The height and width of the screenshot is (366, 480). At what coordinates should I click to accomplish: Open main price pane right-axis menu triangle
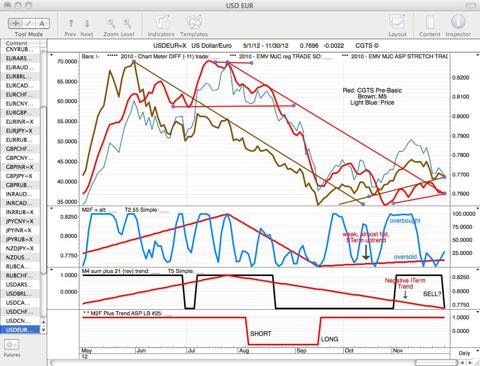coord(477,55)
